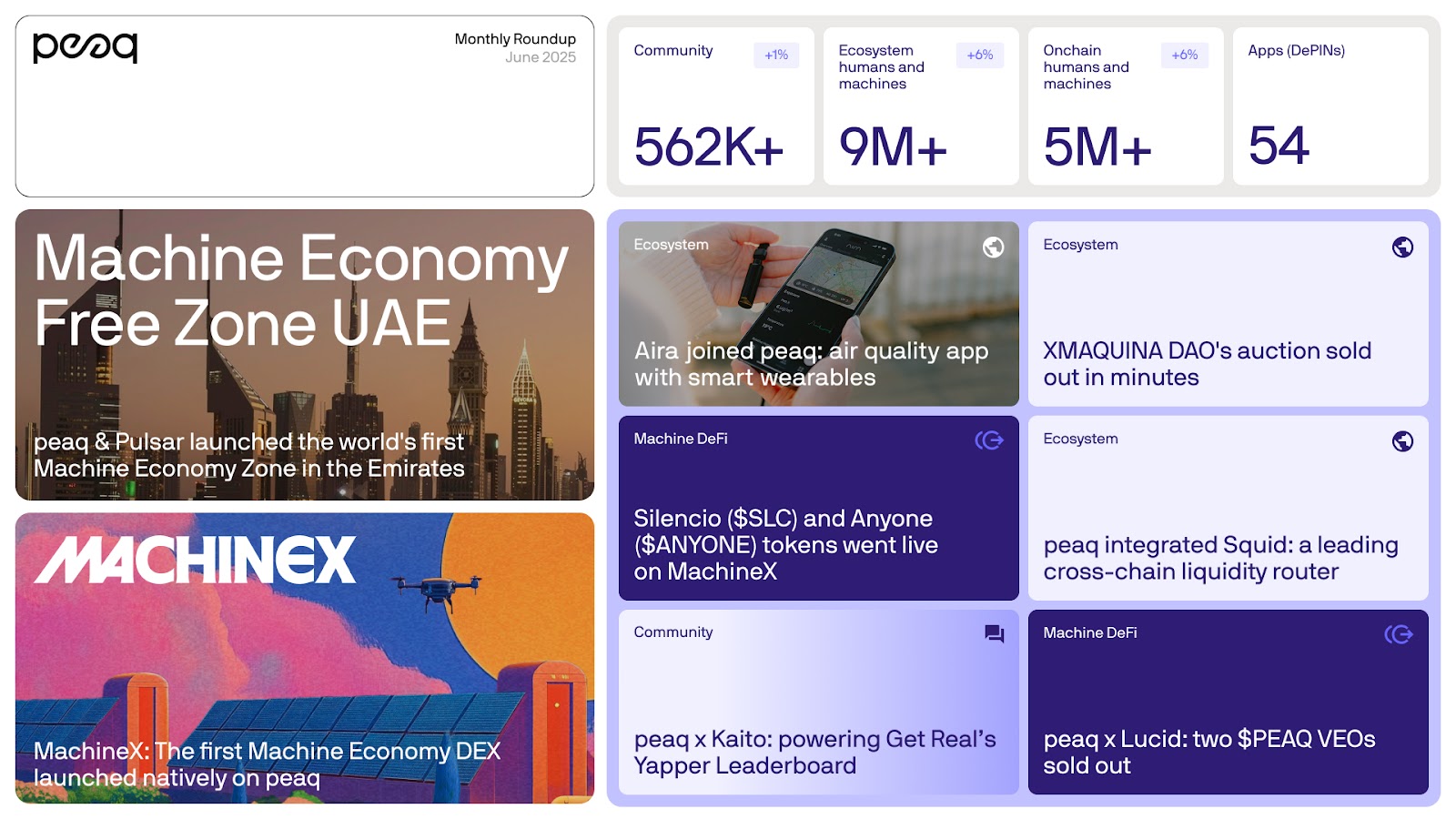The image size is (1456, 819).
Task: Click the Apps (DePINs) label
Action: [x=1296, y=50]
